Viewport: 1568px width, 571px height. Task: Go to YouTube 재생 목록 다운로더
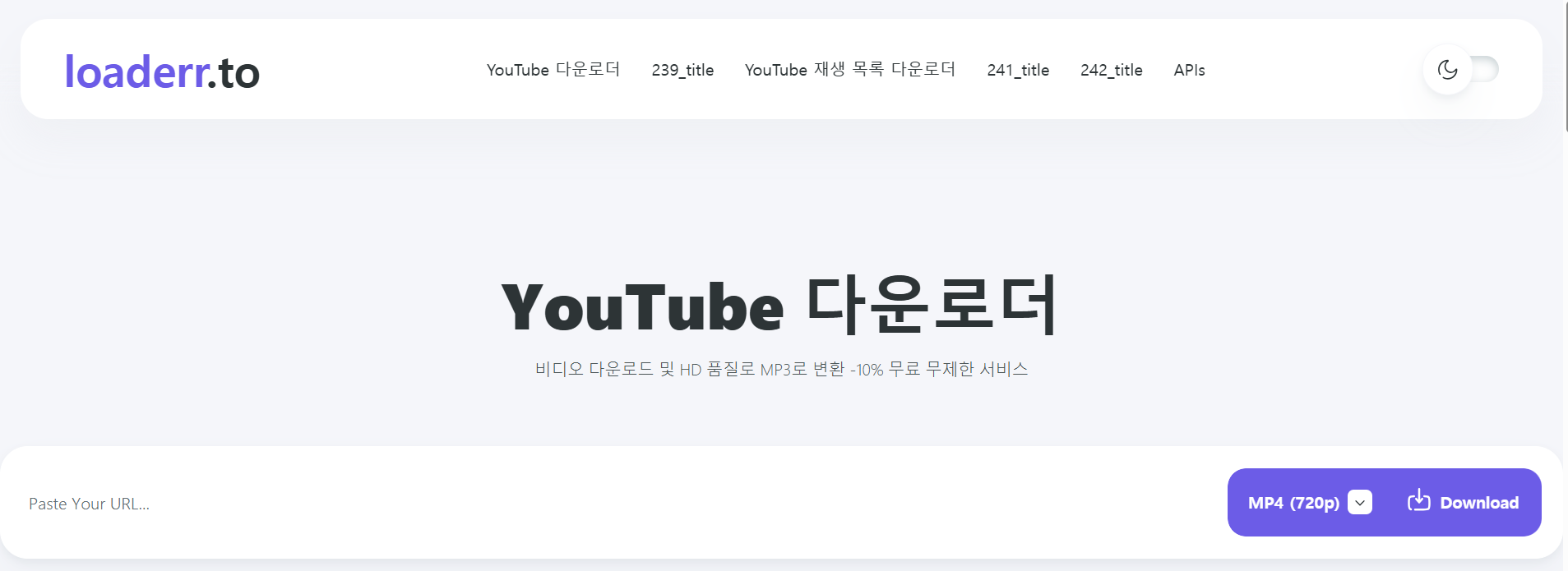click(x=849, y=70)
